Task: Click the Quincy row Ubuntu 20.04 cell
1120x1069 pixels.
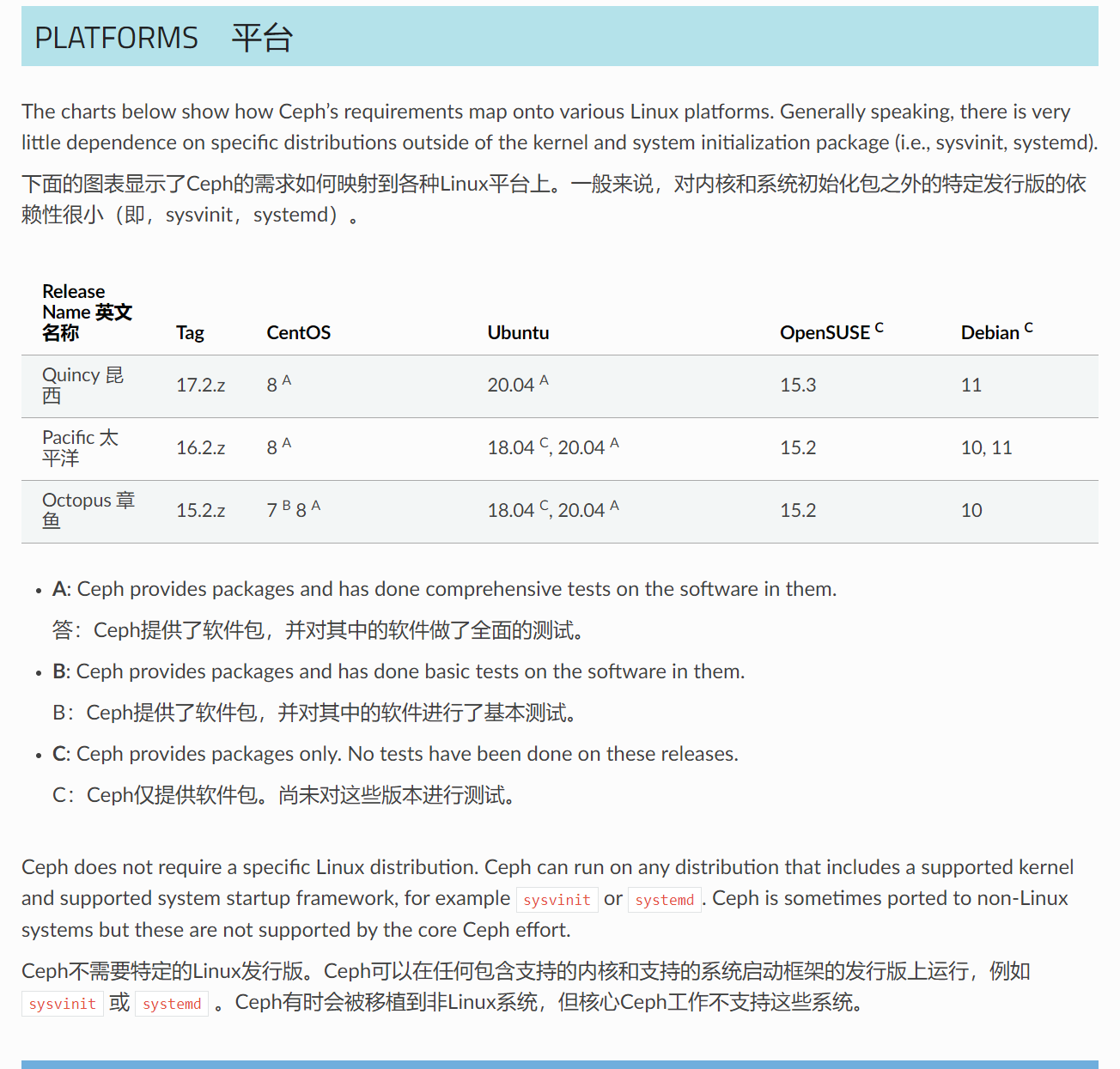Action: point(518,384)
